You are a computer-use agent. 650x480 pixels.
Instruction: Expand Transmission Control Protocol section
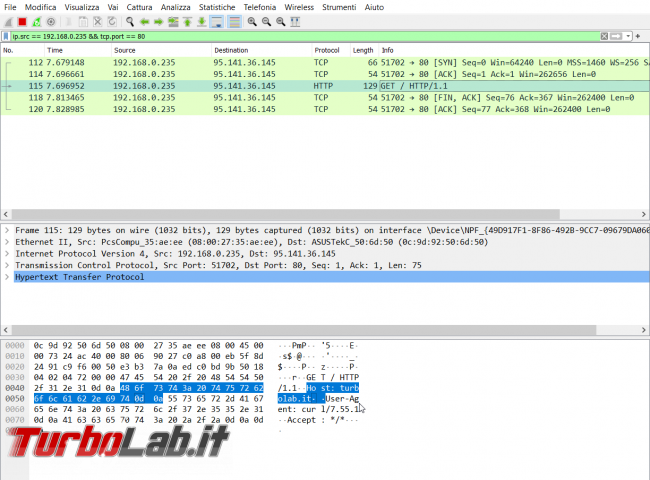pos(7,265)
